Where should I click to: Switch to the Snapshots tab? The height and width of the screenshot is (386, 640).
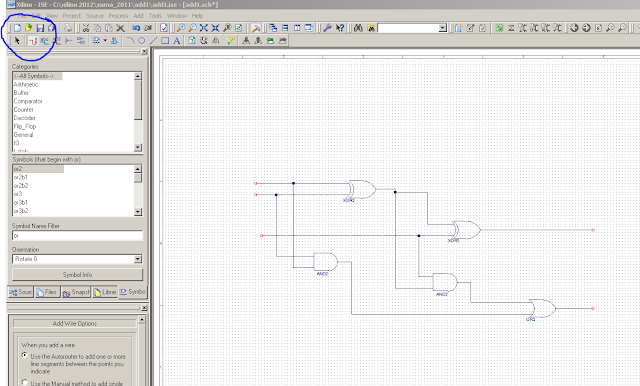[76, 292]
